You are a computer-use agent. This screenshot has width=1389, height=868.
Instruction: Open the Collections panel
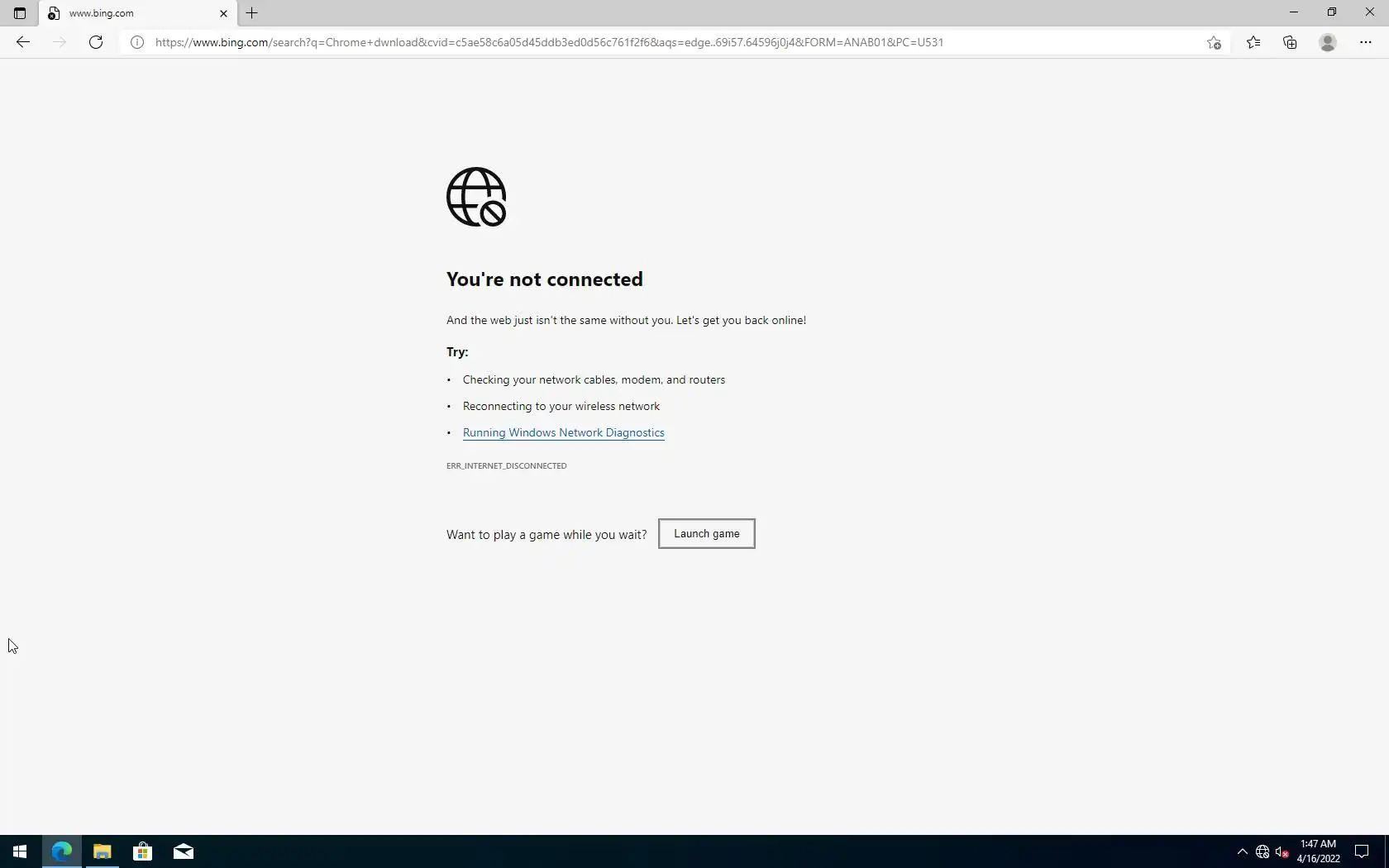pyautogui.click(x=1290, y=42)
